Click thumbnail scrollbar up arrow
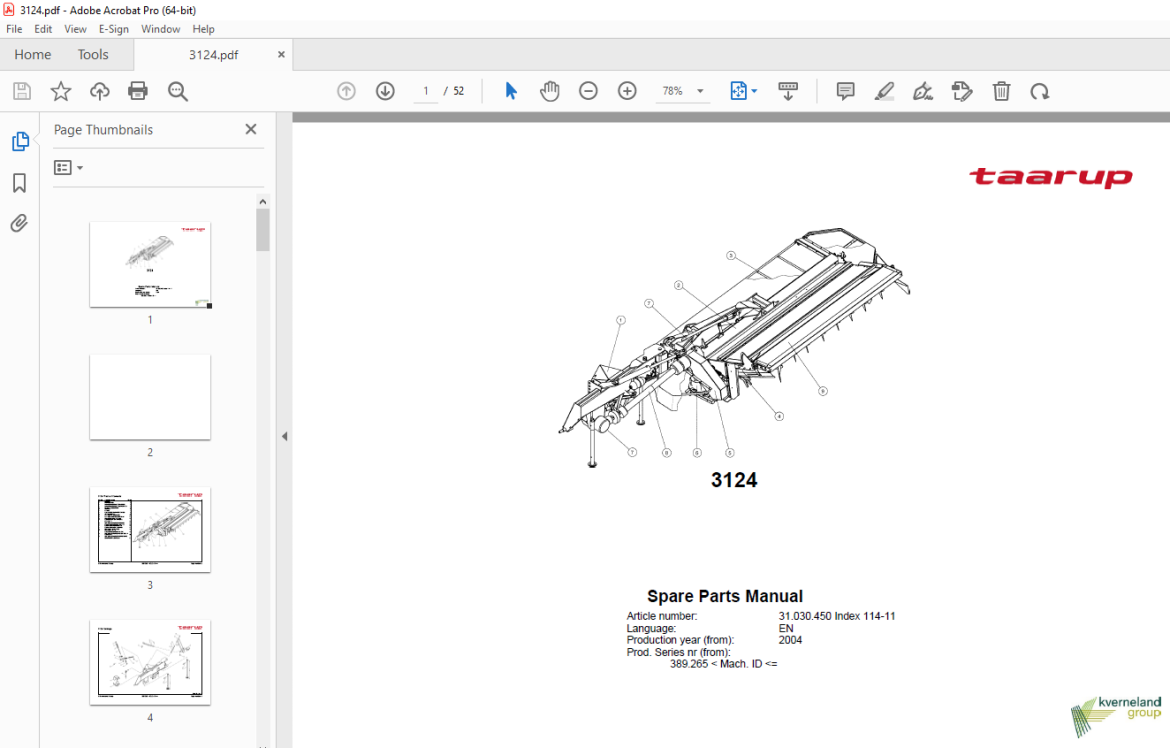Screen dimensions: 1170x748 [x=263, y=202]
